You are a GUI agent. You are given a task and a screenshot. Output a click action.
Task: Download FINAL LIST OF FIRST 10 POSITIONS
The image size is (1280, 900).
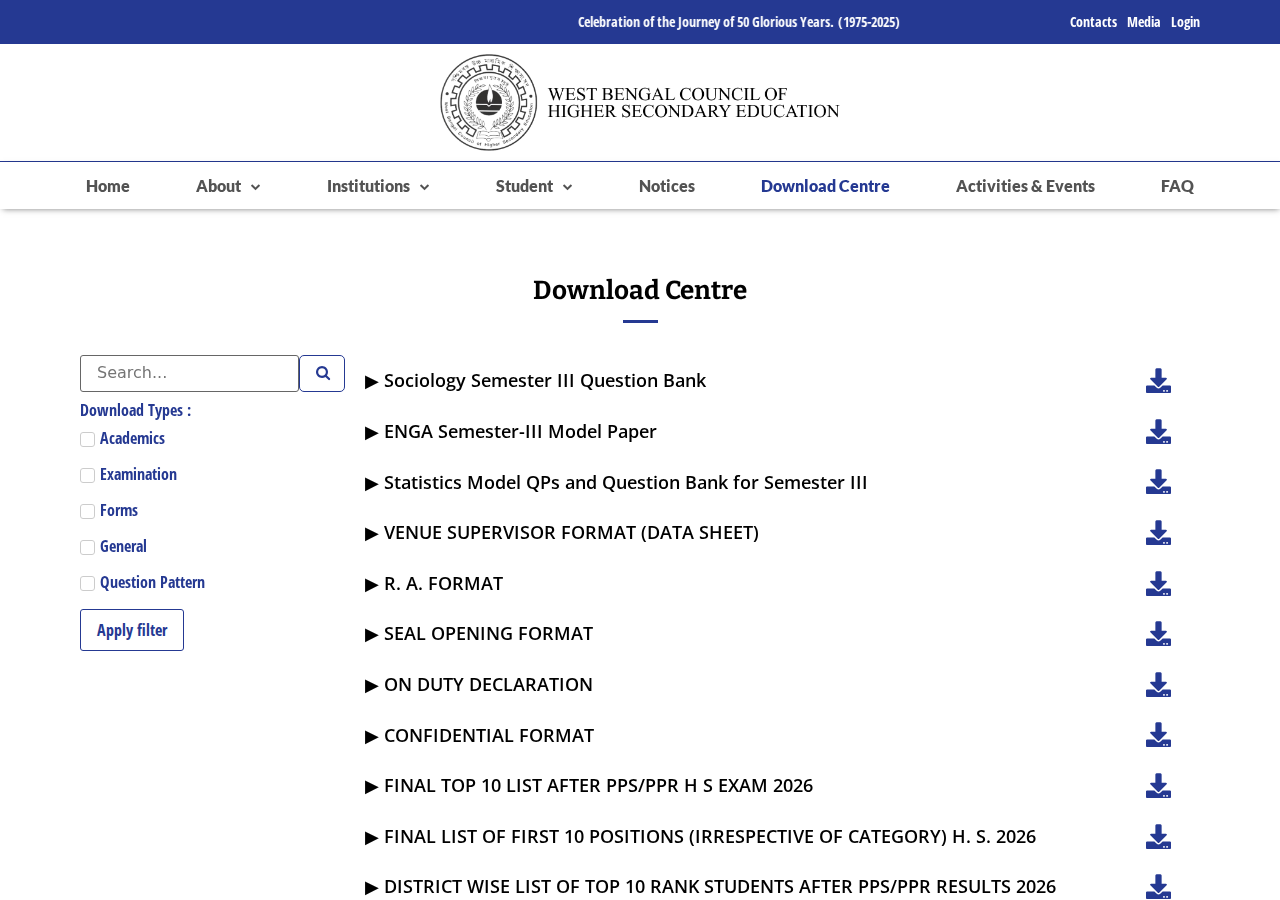coord(1158,837)
